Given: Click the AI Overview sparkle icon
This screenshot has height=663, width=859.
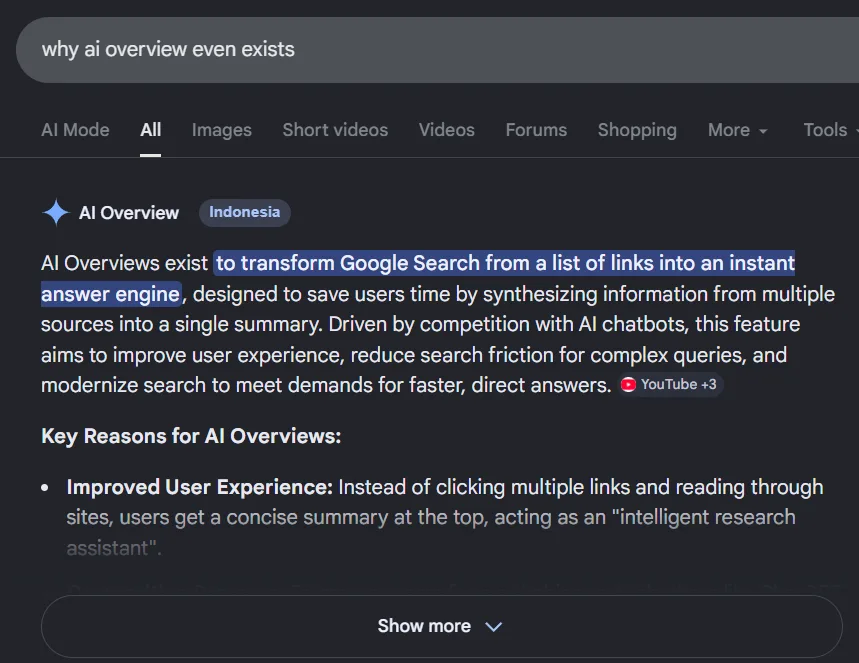Looking at the screenshot, I should click(55, 212).
